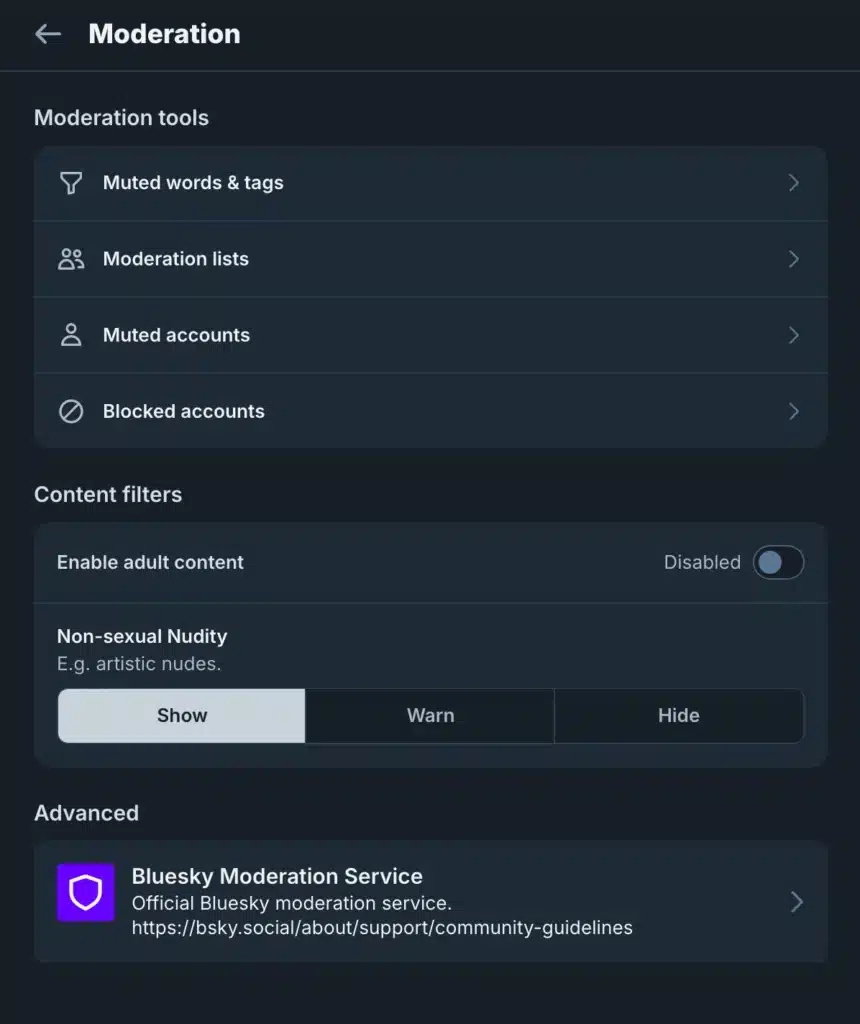Select Show for Non-sexual Nudity
Screen dimensions: 860x1024
click(x=182, y=716)
